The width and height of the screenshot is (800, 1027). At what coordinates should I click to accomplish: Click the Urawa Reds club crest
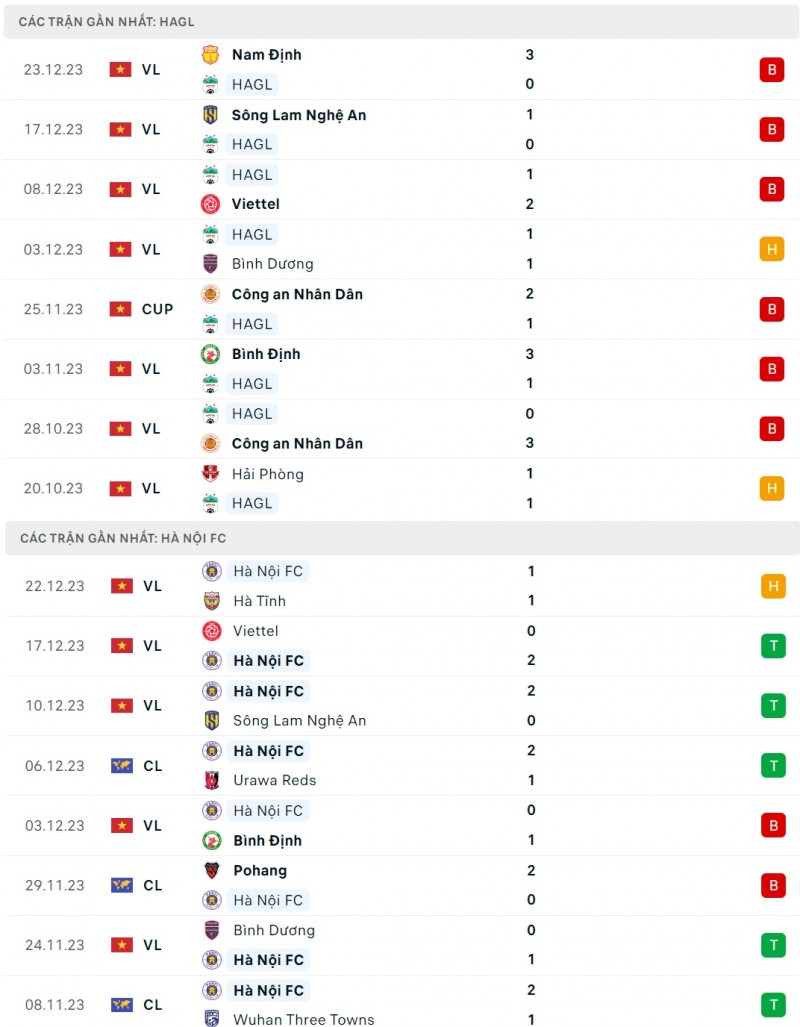coord(211,780)
